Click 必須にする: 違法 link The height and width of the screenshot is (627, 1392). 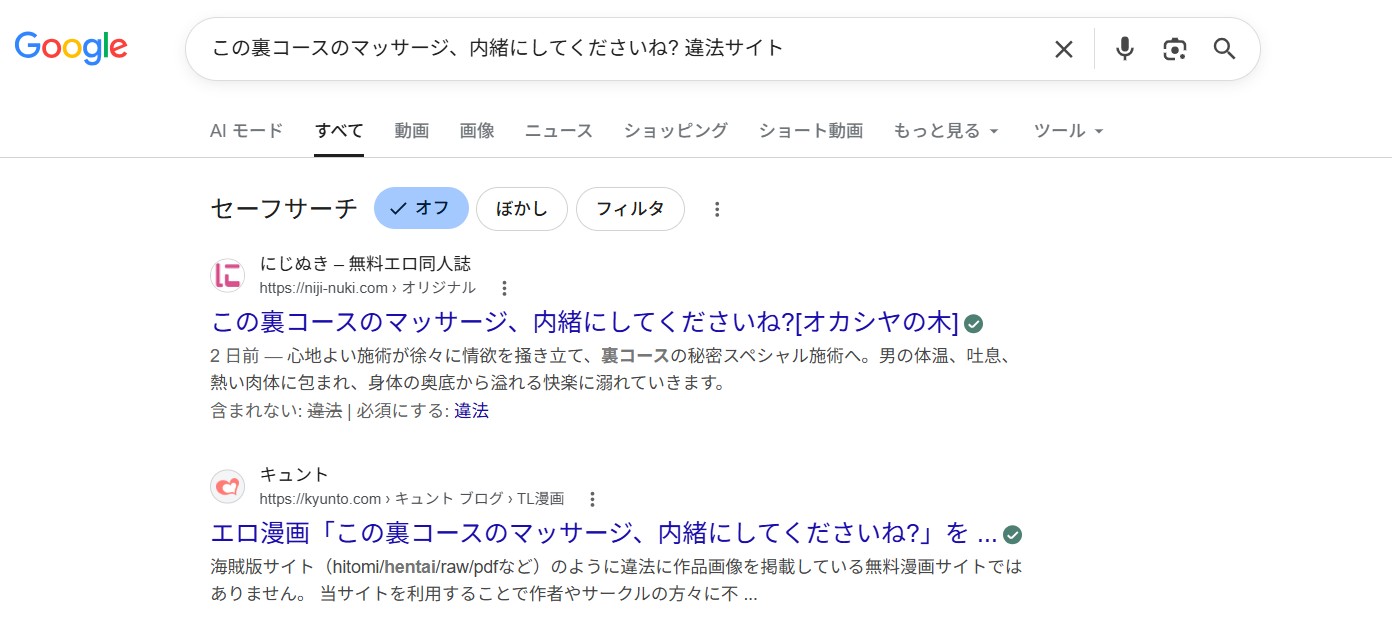coord(471,411)
